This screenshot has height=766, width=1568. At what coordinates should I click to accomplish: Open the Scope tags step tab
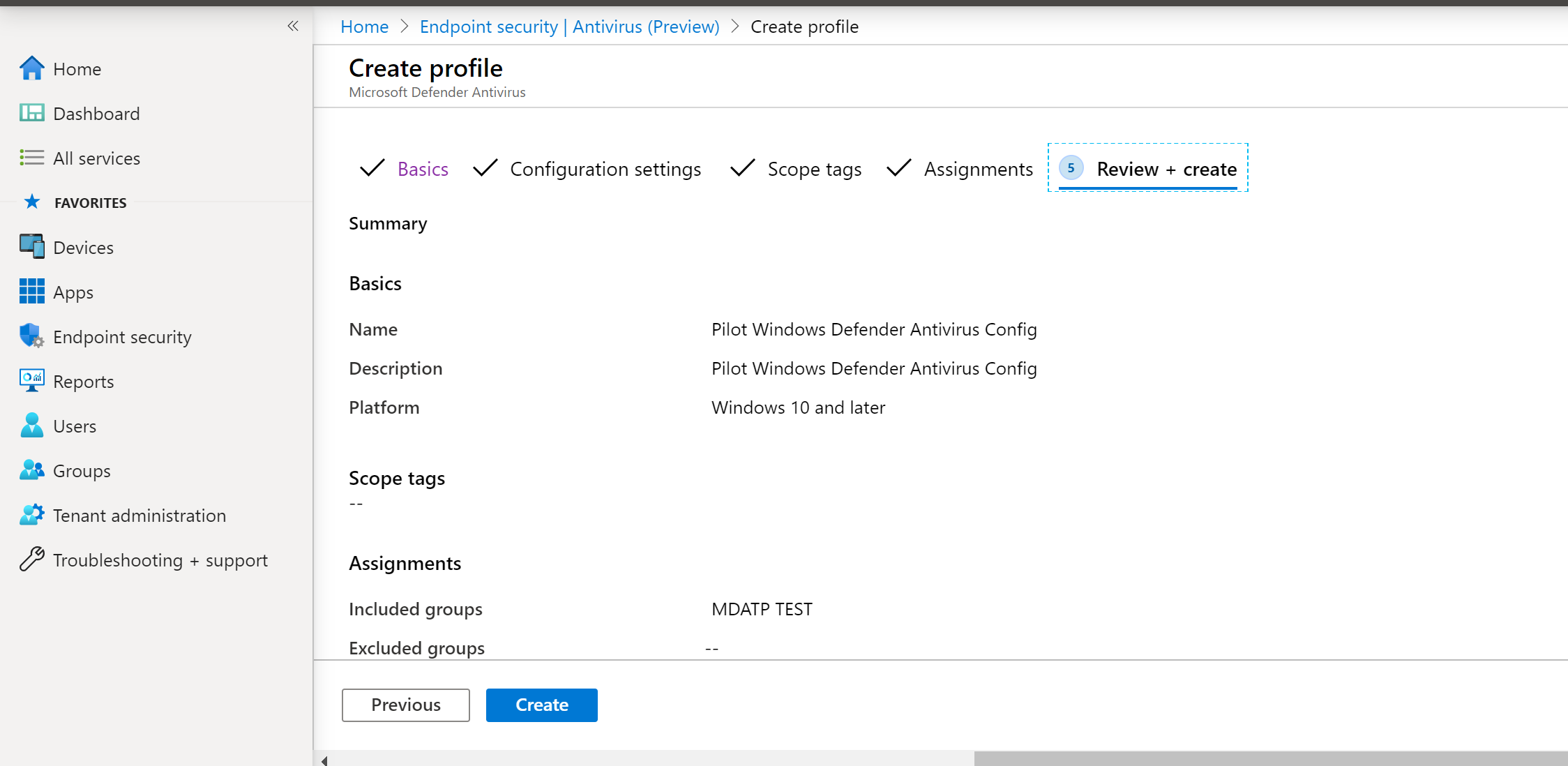click(814, 169)
